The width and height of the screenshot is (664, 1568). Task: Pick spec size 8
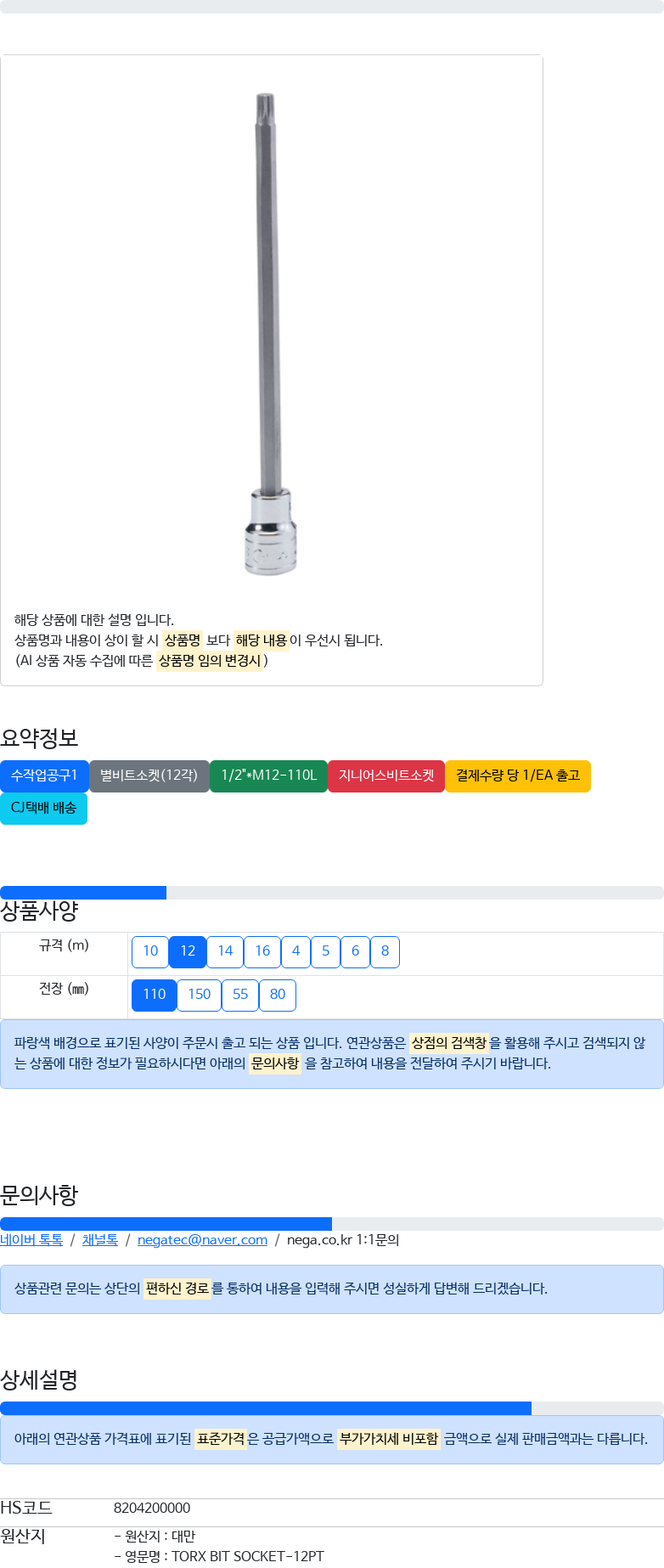(x=385, y=951)
